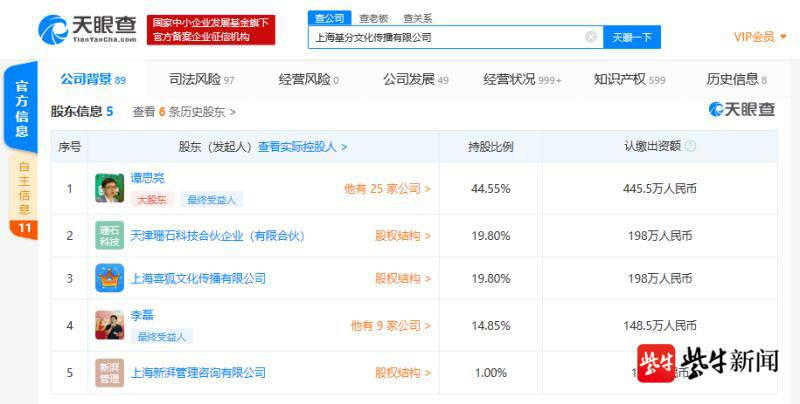800x404 pixels.
Task: Open the 公司发展 tab
Action: pos(416,80)
